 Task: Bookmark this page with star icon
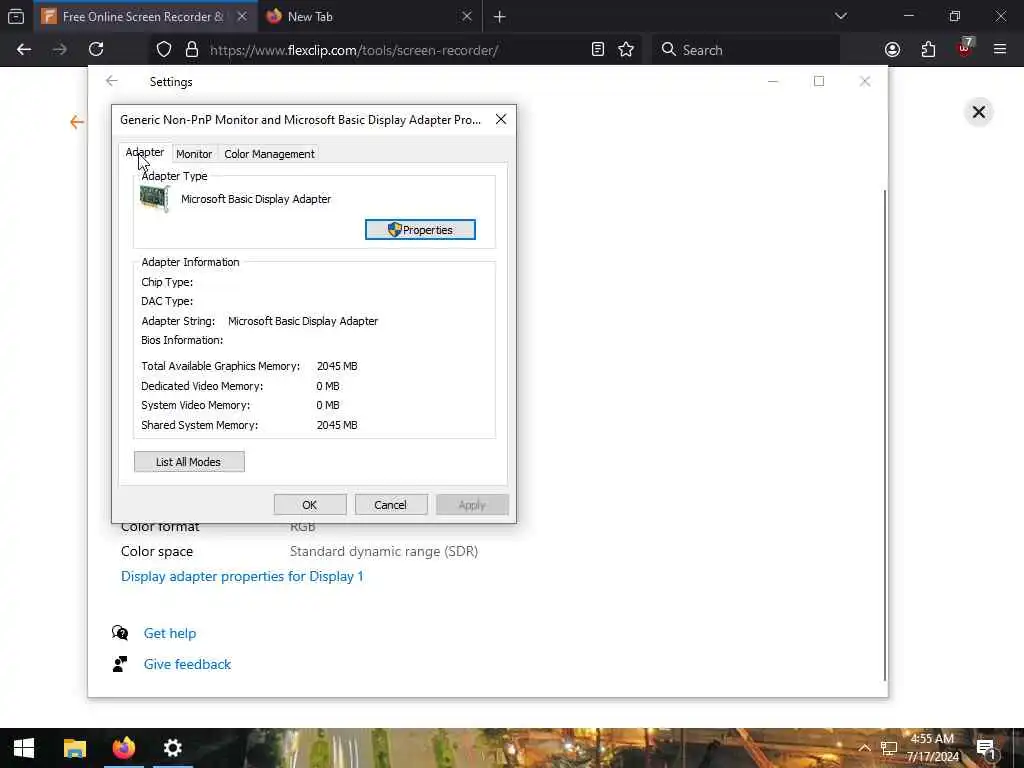tap(626, 50)
